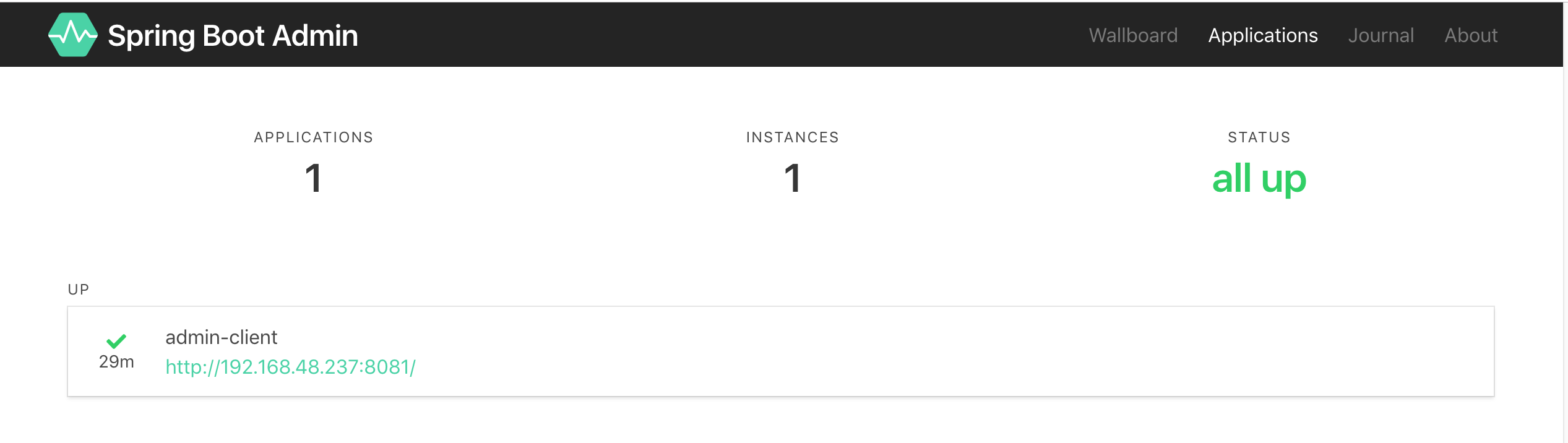Viewport: 1568px width, 443px height.
Task: Select the admin-client application name
Action: point(221,337)
